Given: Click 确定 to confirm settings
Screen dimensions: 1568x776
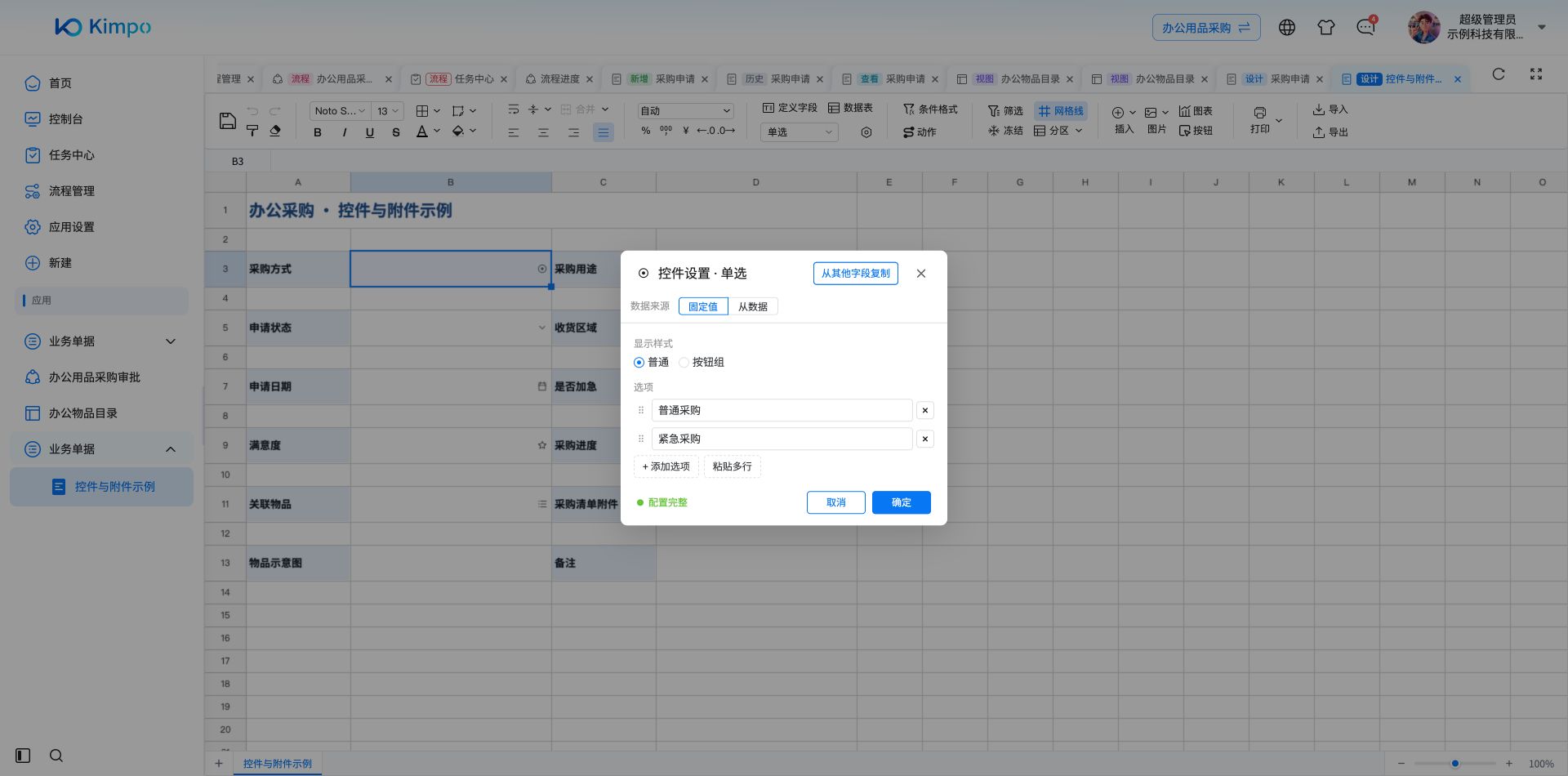Looking at the screenshot, I should (x=901, y=502).
